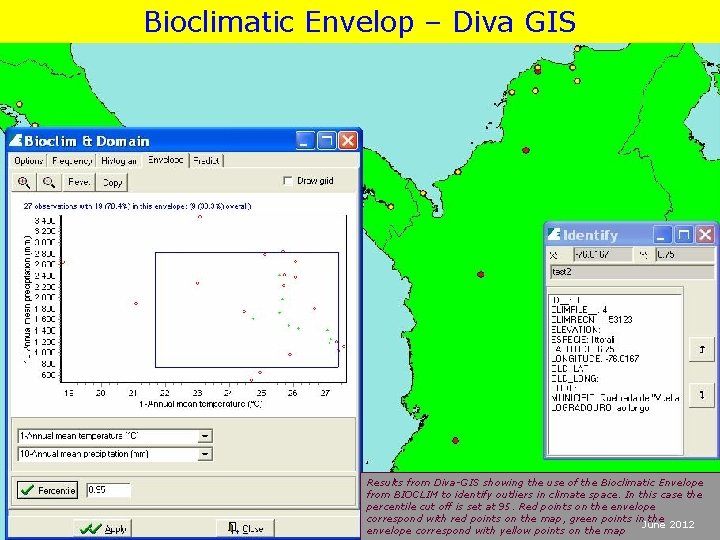Expand the Annual mean temperature dropdown

205,436
